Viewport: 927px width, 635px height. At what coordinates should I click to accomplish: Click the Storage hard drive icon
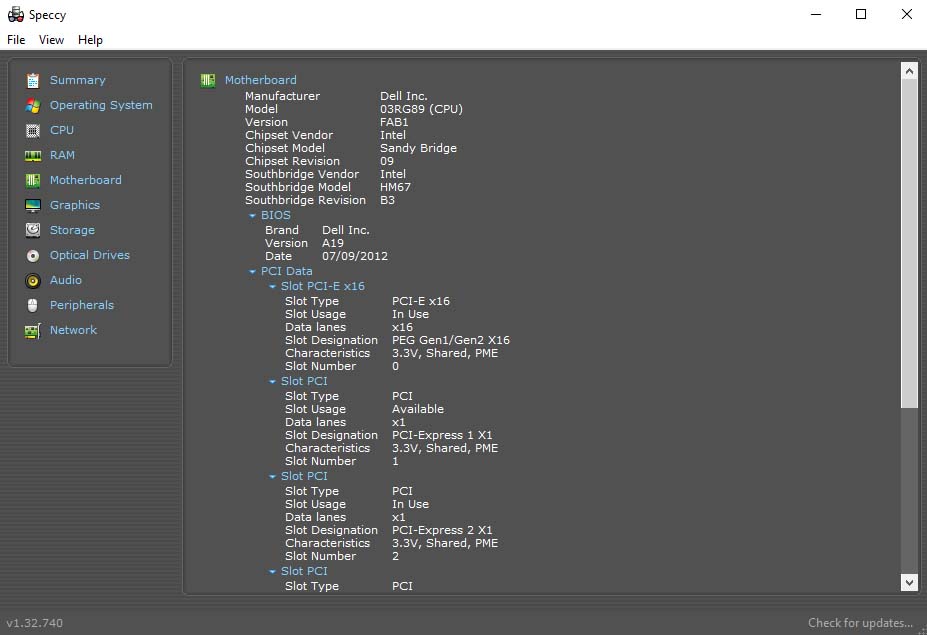pos(33,230)
